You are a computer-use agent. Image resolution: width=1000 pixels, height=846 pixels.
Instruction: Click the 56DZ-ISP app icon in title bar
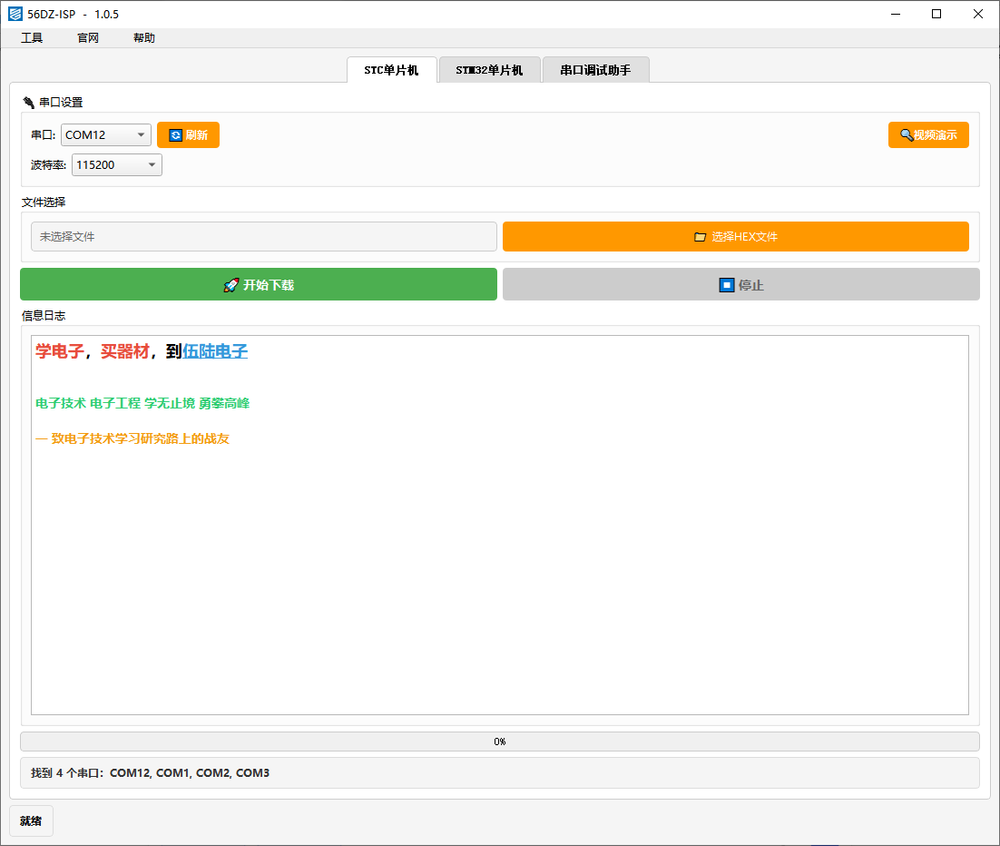pyautogui.click(x=15, y=14)
